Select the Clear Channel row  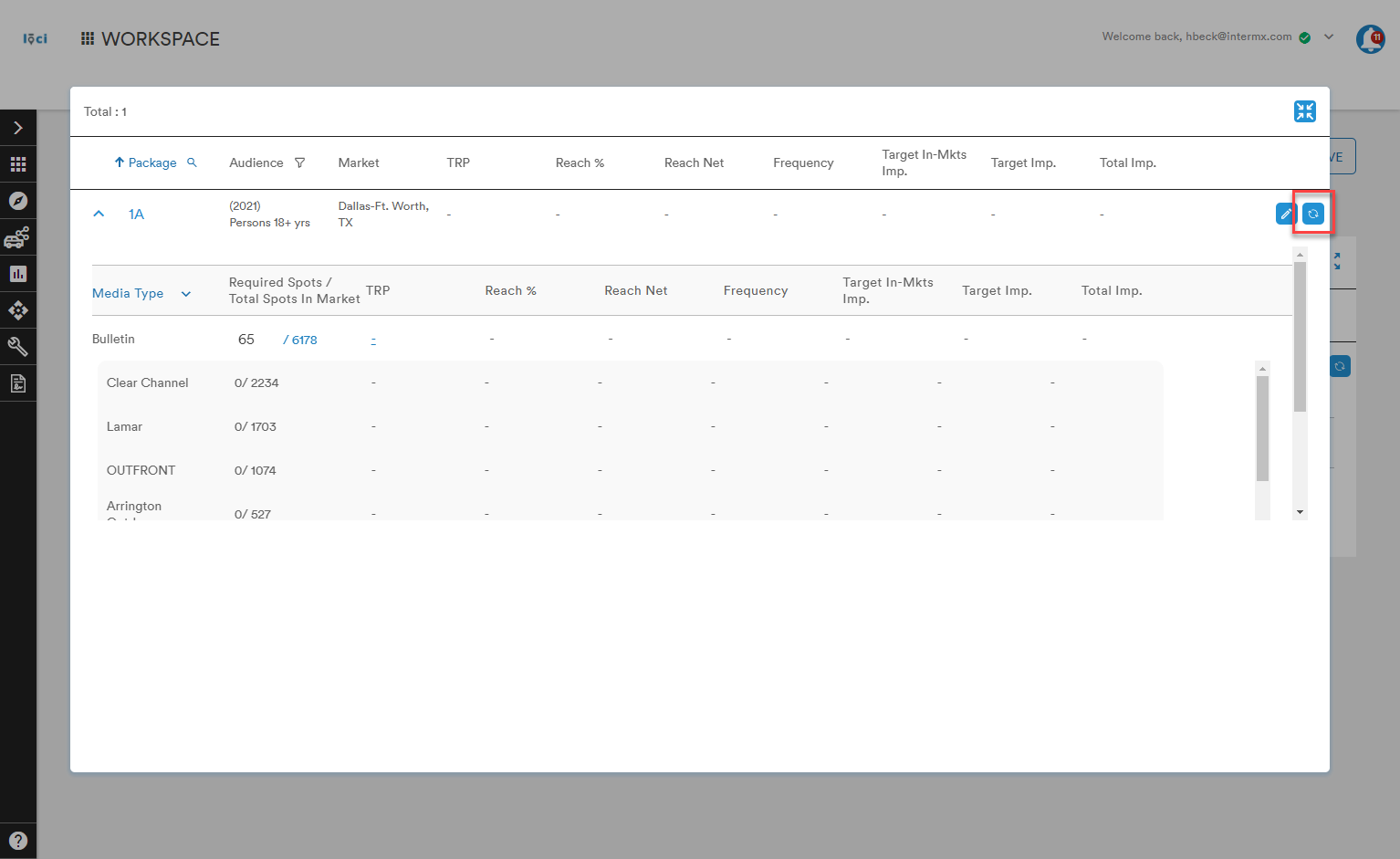(630, 382)
